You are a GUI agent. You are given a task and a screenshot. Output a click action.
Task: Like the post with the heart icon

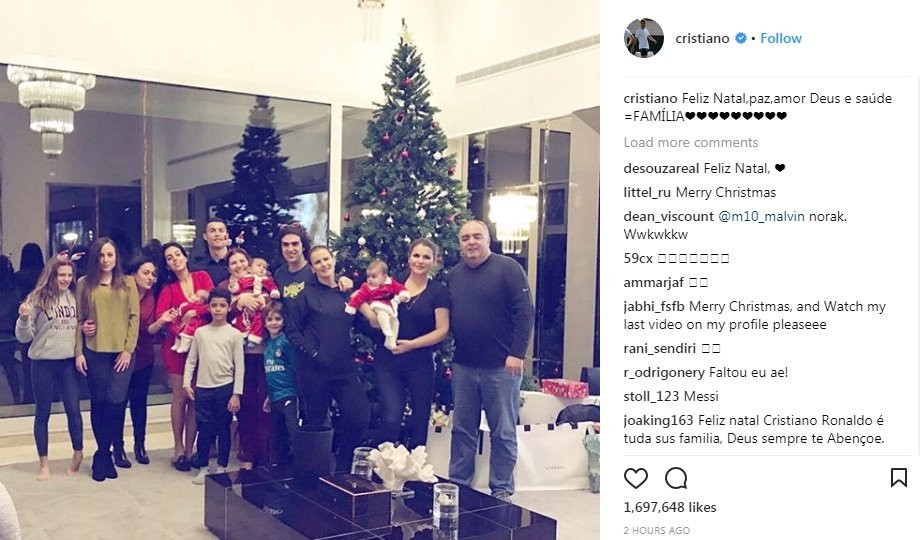tap(635, 478)
